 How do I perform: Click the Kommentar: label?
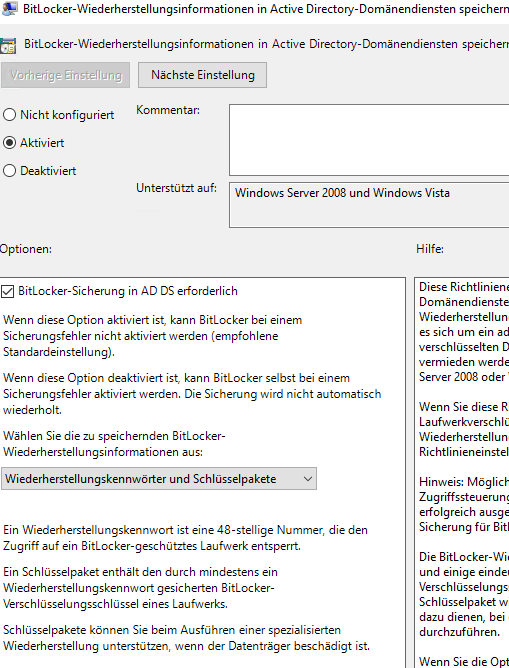click(x=168, y=110)
